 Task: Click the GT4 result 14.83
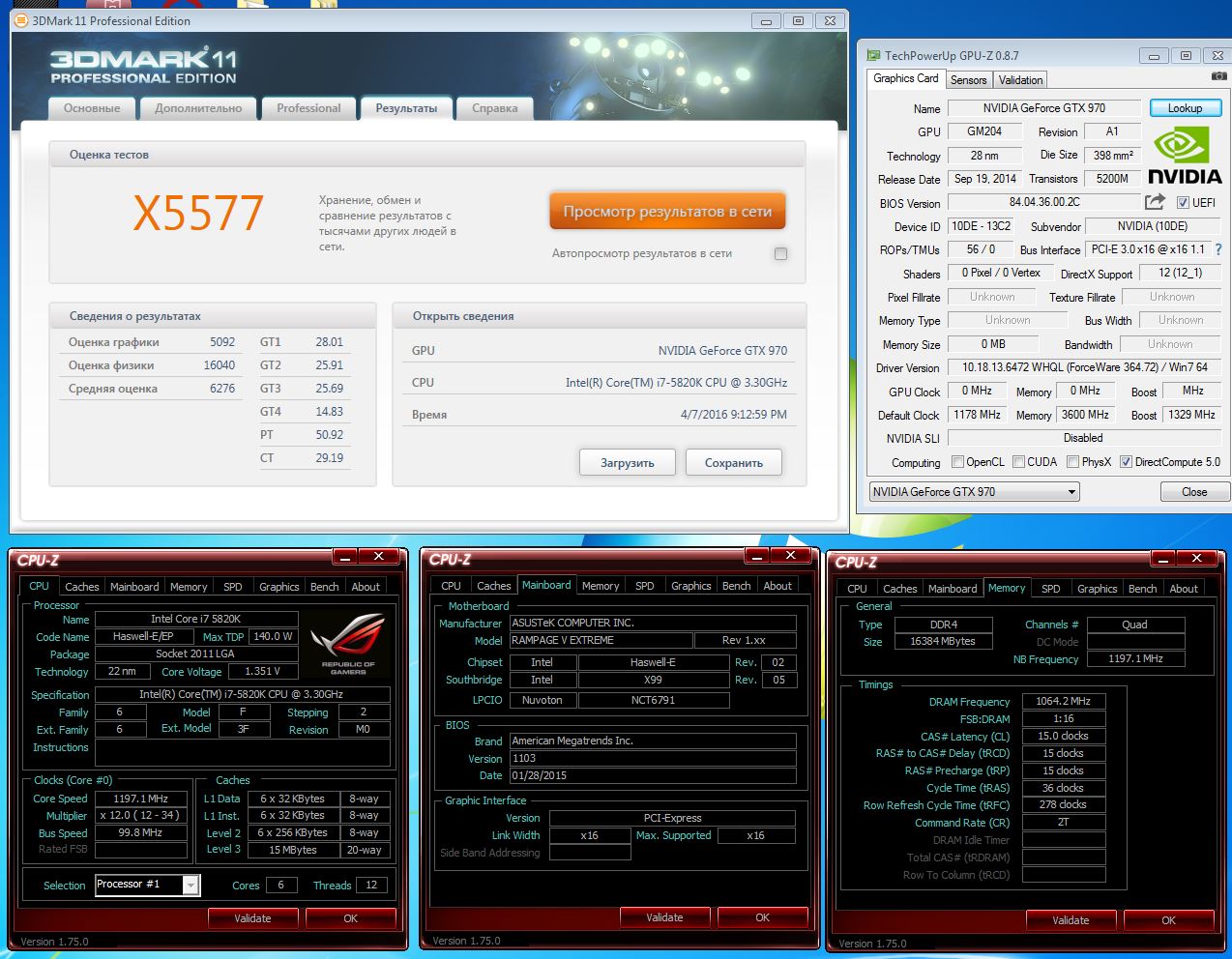(329, 412)
